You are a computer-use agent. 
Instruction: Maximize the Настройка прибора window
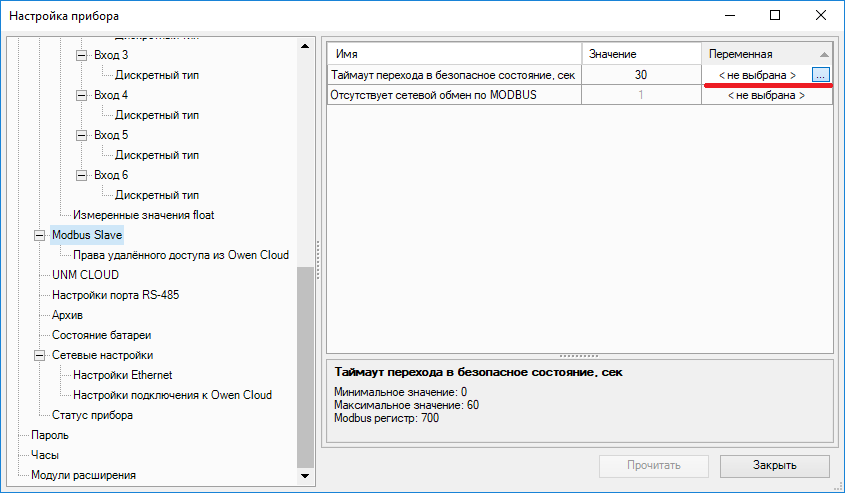[775, 16]
